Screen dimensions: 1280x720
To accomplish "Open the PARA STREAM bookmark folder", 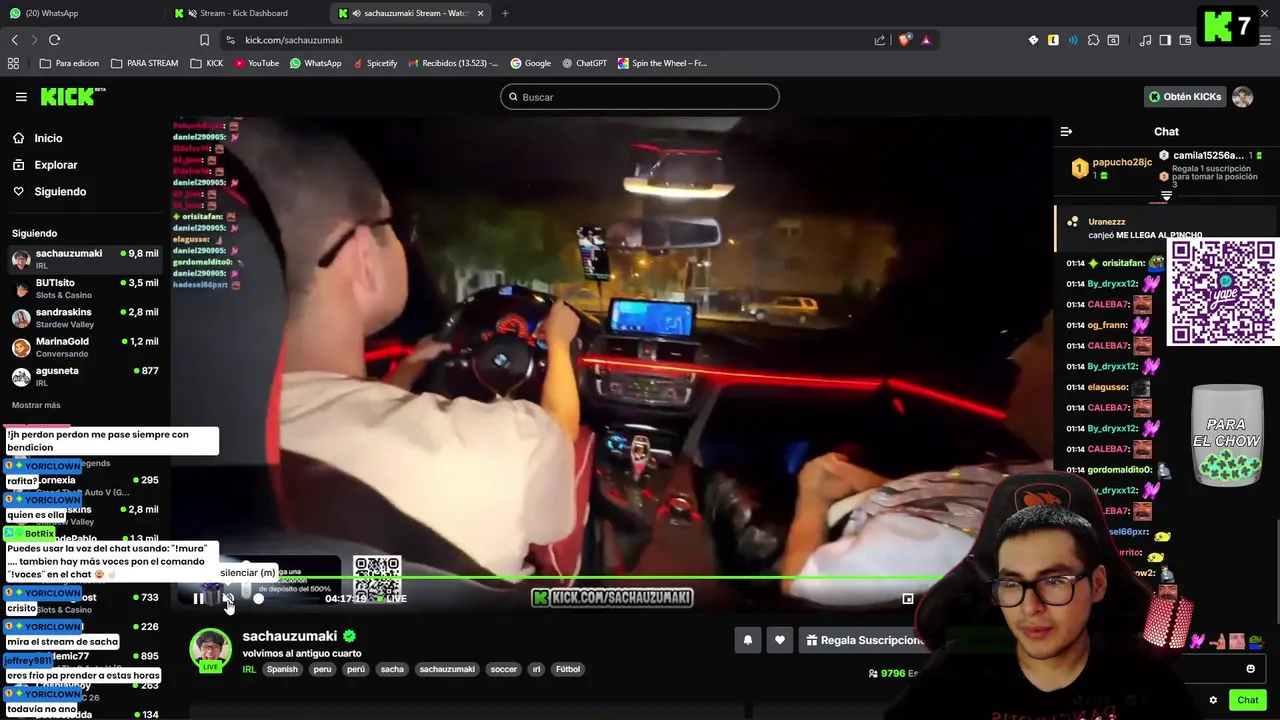I will pyautogui.click(x=144, y=63).
